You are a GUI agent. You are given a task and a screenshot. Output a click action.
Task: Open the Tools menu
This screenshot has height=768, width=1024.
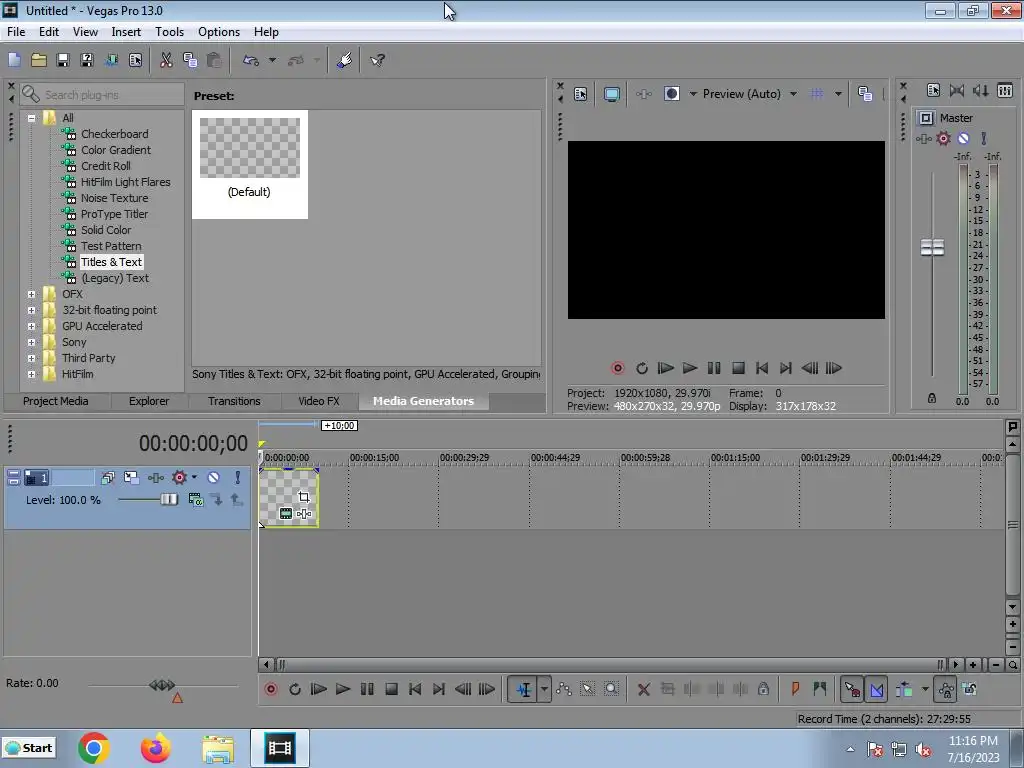[169, 31]
